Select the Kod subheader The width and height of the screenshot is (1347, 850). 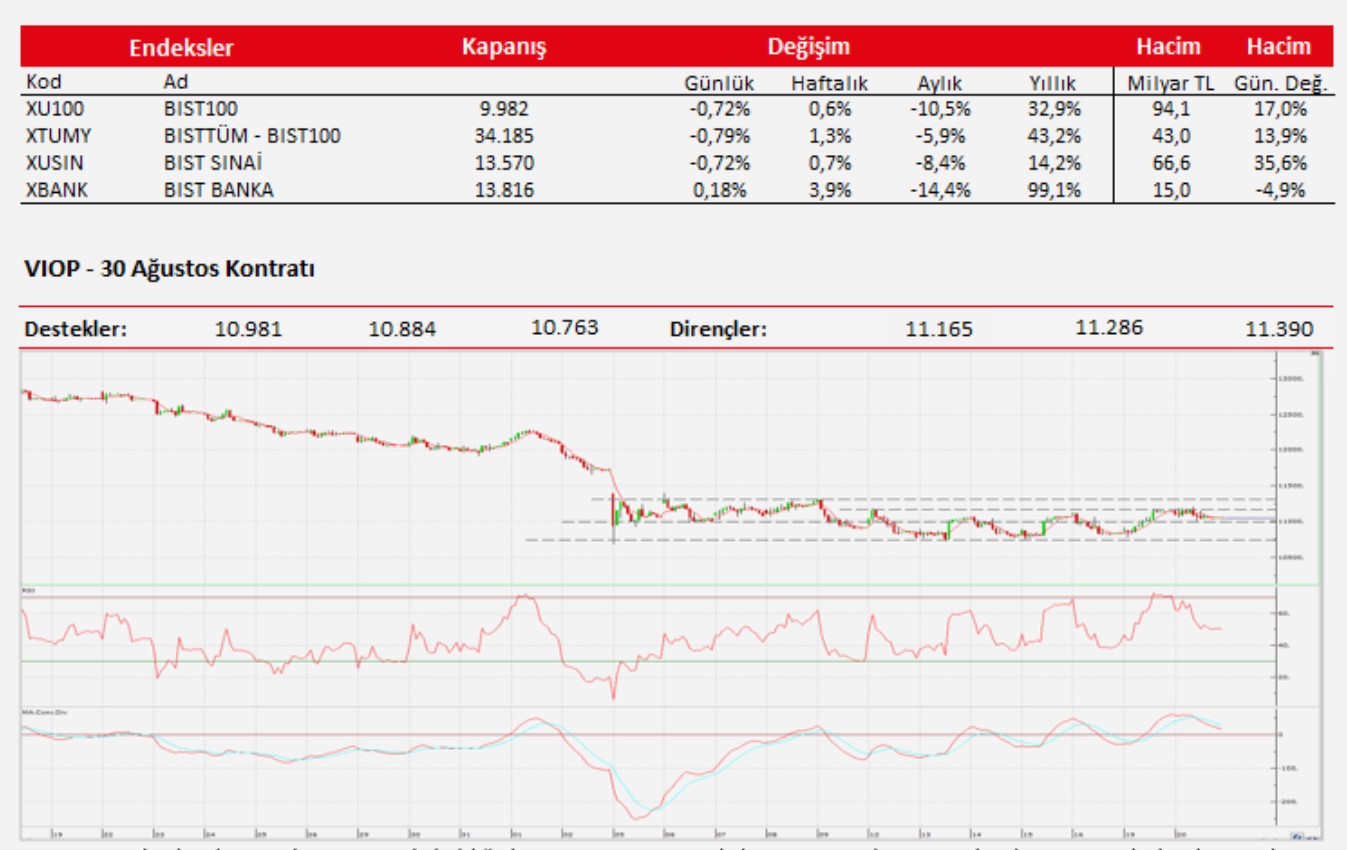point(42,82)
